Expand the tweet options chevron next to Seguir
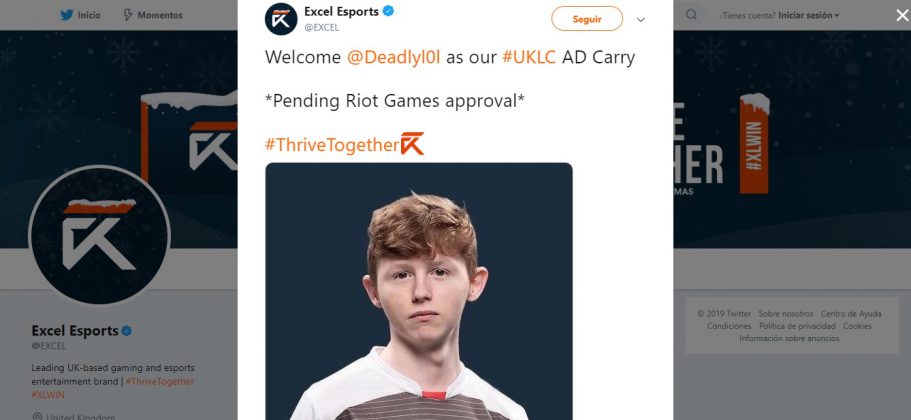Viewport: 911px width, 420px height. (x=640, y=20)
